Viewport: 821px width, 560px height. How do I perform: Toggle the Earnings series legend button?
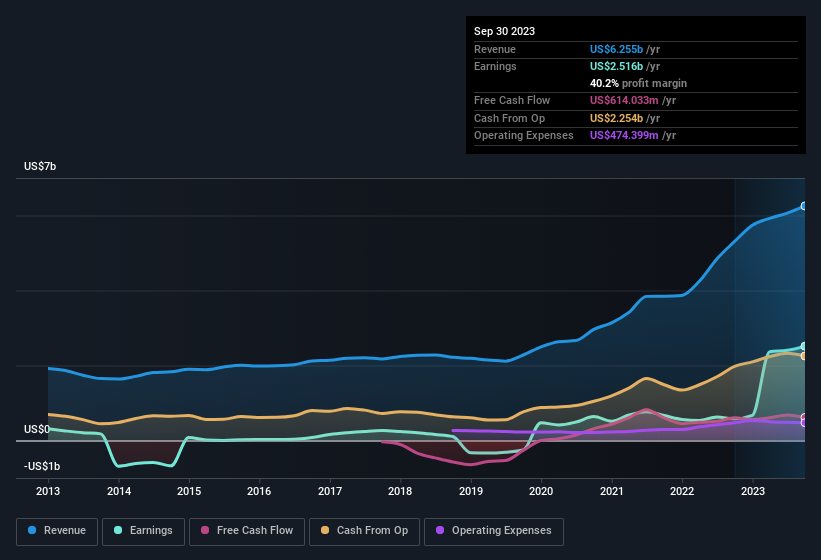point(143,531)
